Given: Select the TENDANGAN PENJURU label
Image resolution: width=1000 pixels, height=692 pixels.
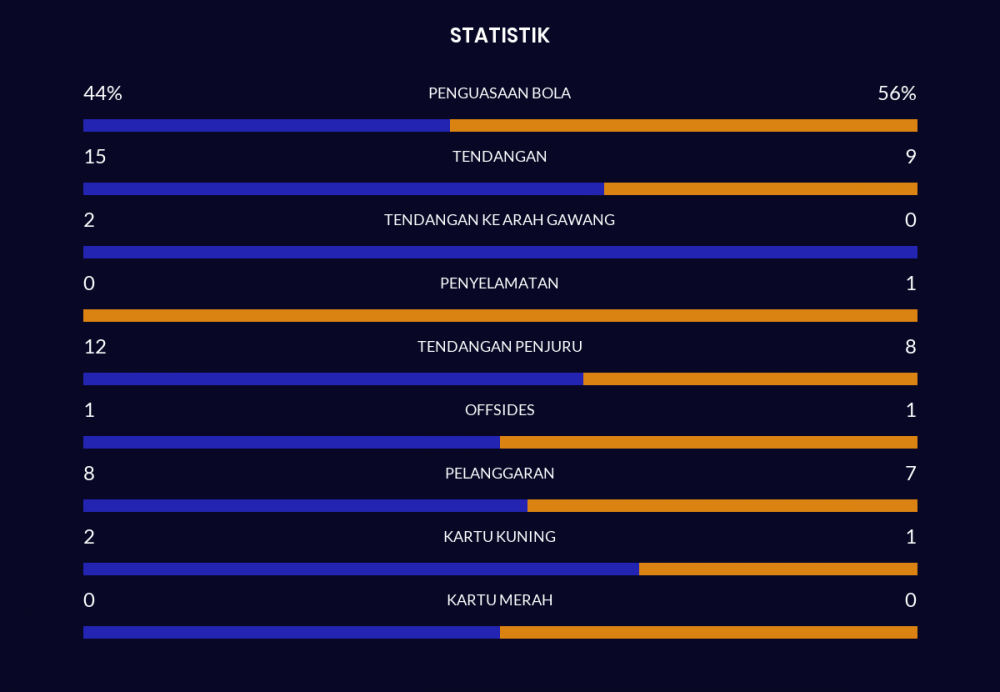Looking at the screenshot, I should [499, 347].
